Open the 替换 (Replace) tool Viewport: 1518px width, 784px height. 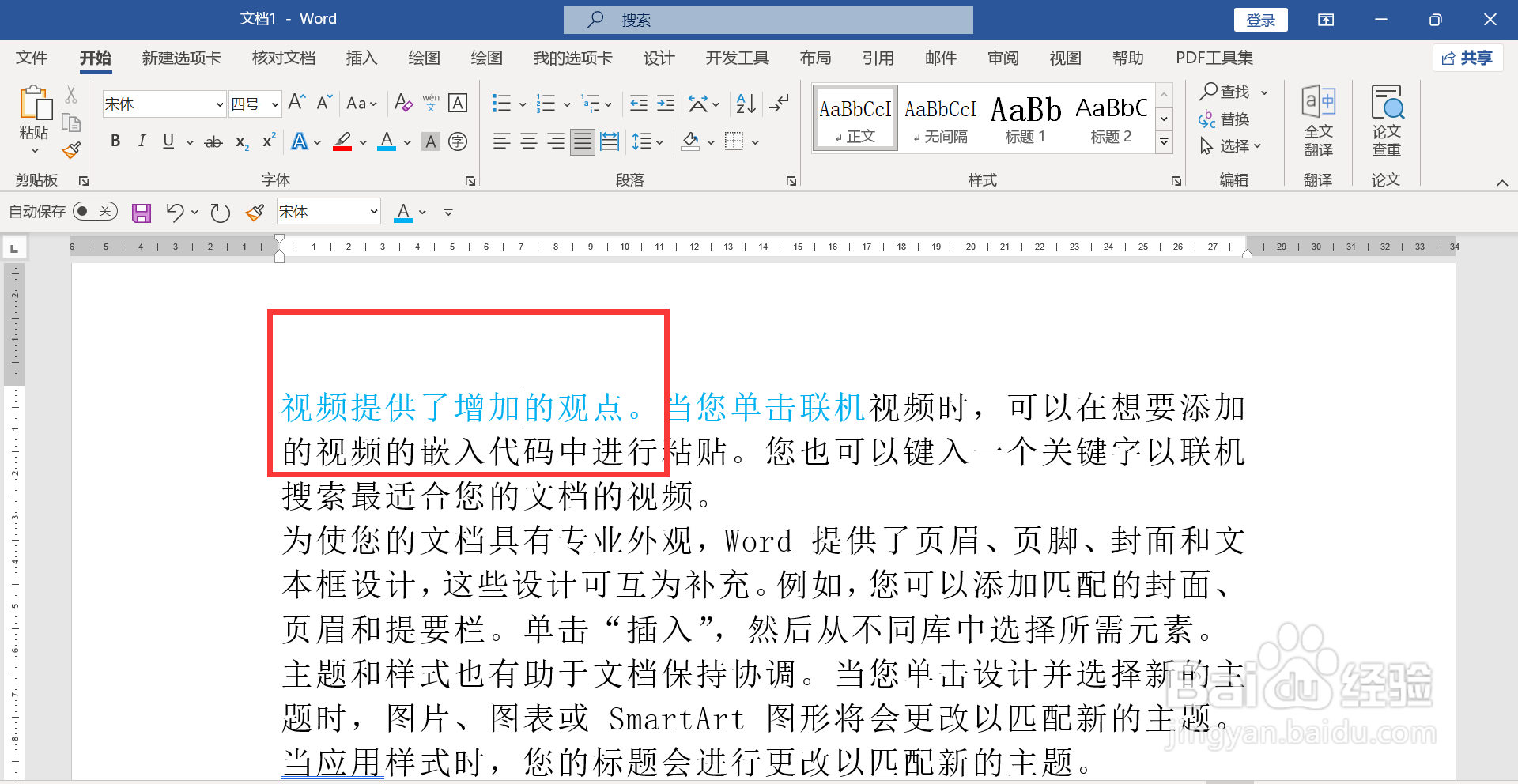point(1233,119)
